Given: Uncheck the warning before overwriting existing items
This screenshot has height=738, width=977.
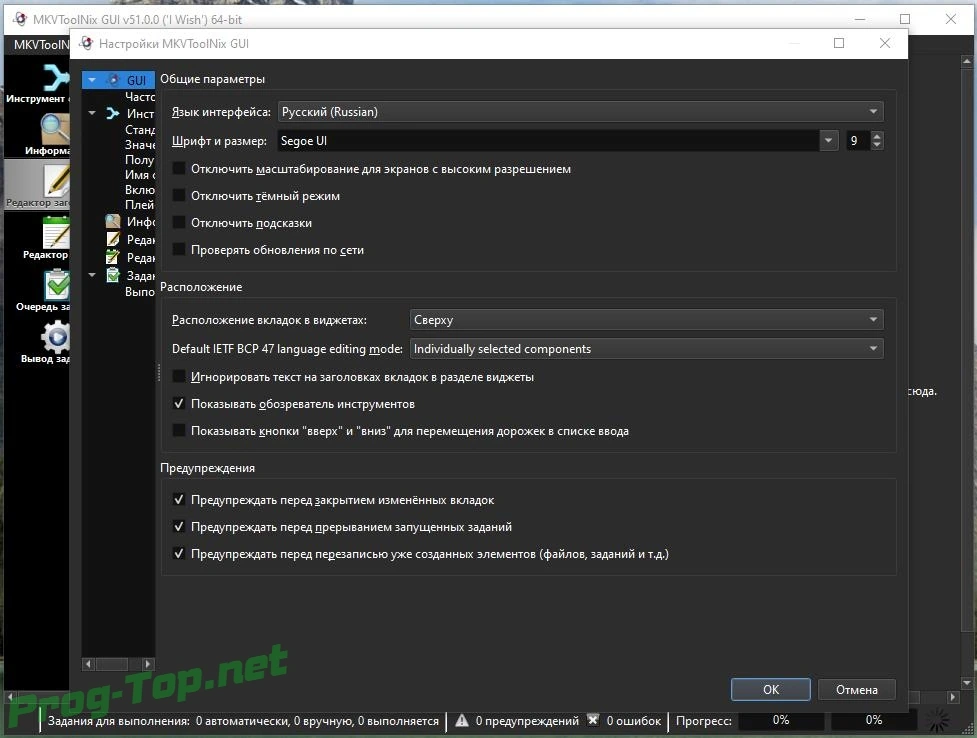Looking at the screenshot, I should click(179, 554).
